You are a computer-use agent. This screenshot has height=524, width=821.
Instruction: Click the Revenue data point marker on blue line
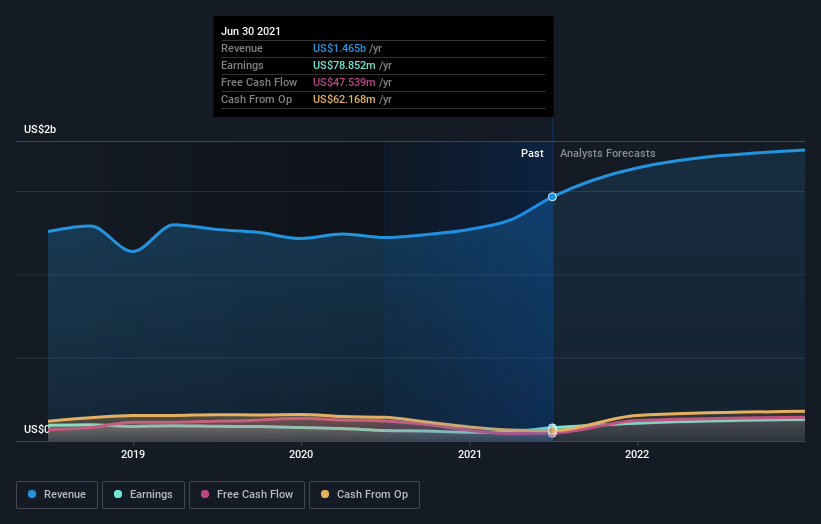(552, 197)
